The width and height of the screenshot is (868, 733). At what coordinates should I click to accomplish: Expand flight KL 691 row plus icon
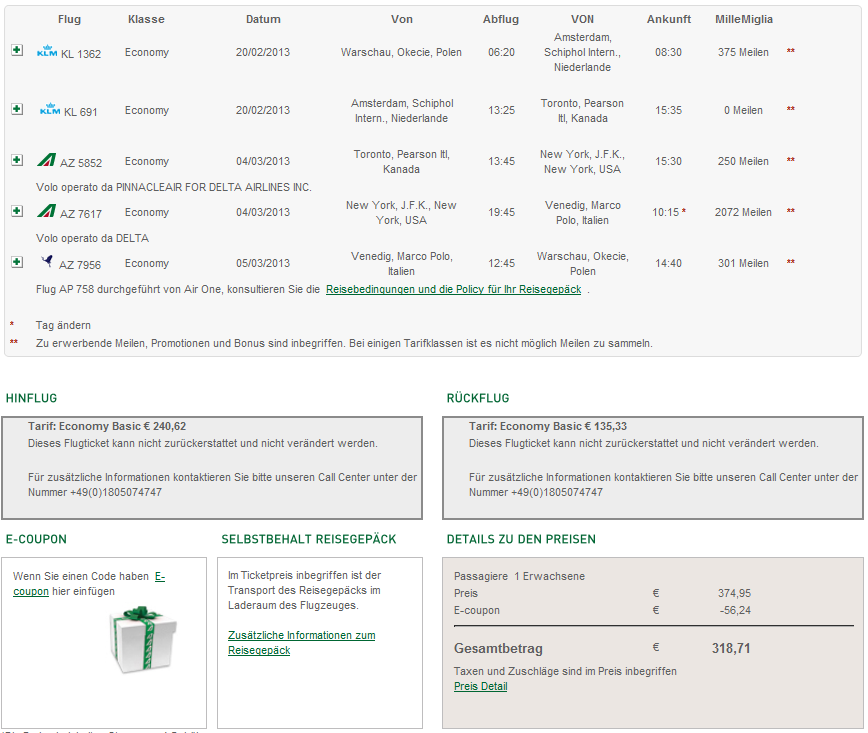[16, 108]
